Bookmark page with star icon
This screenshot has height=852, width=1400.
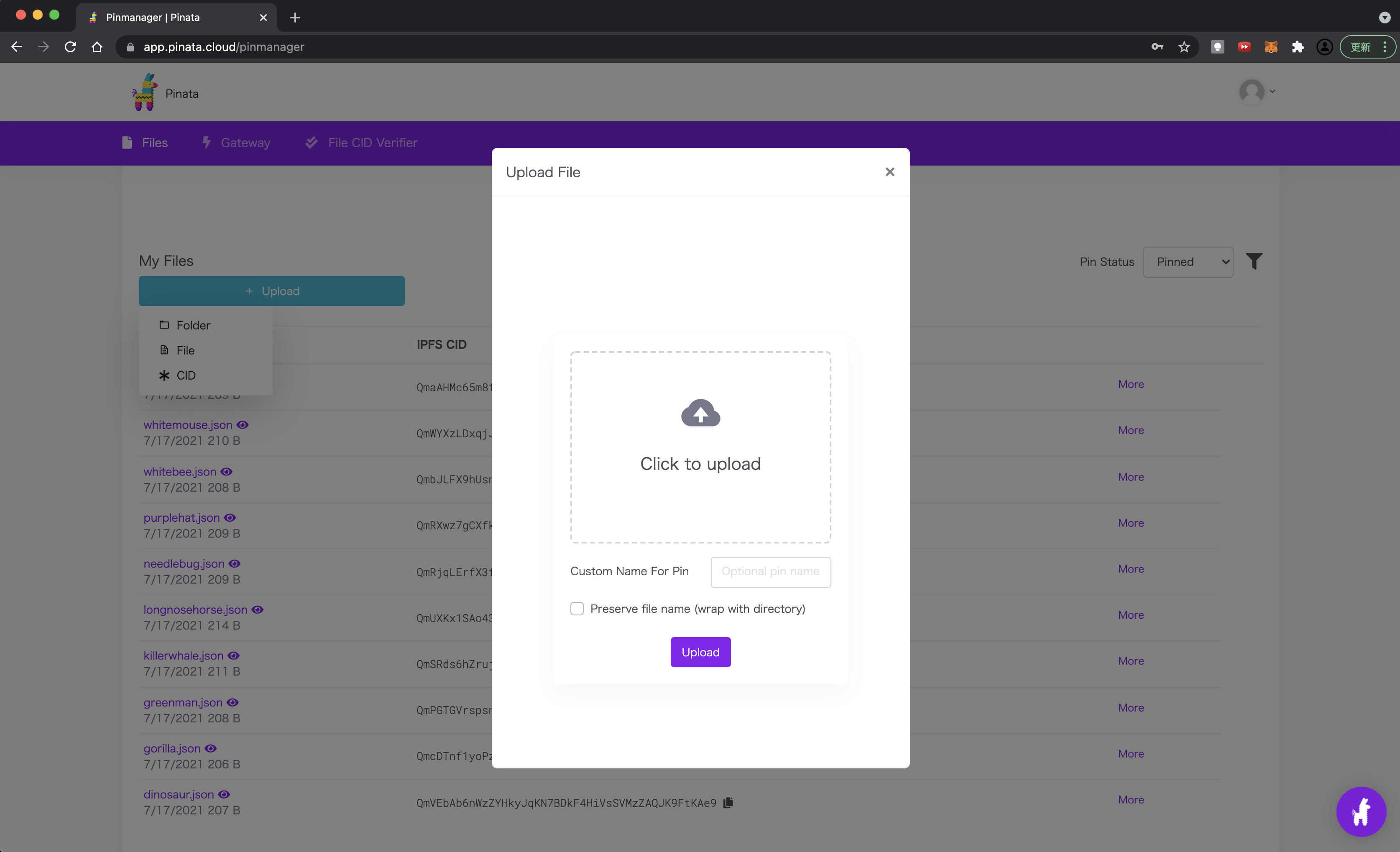tap(1184, 46)
